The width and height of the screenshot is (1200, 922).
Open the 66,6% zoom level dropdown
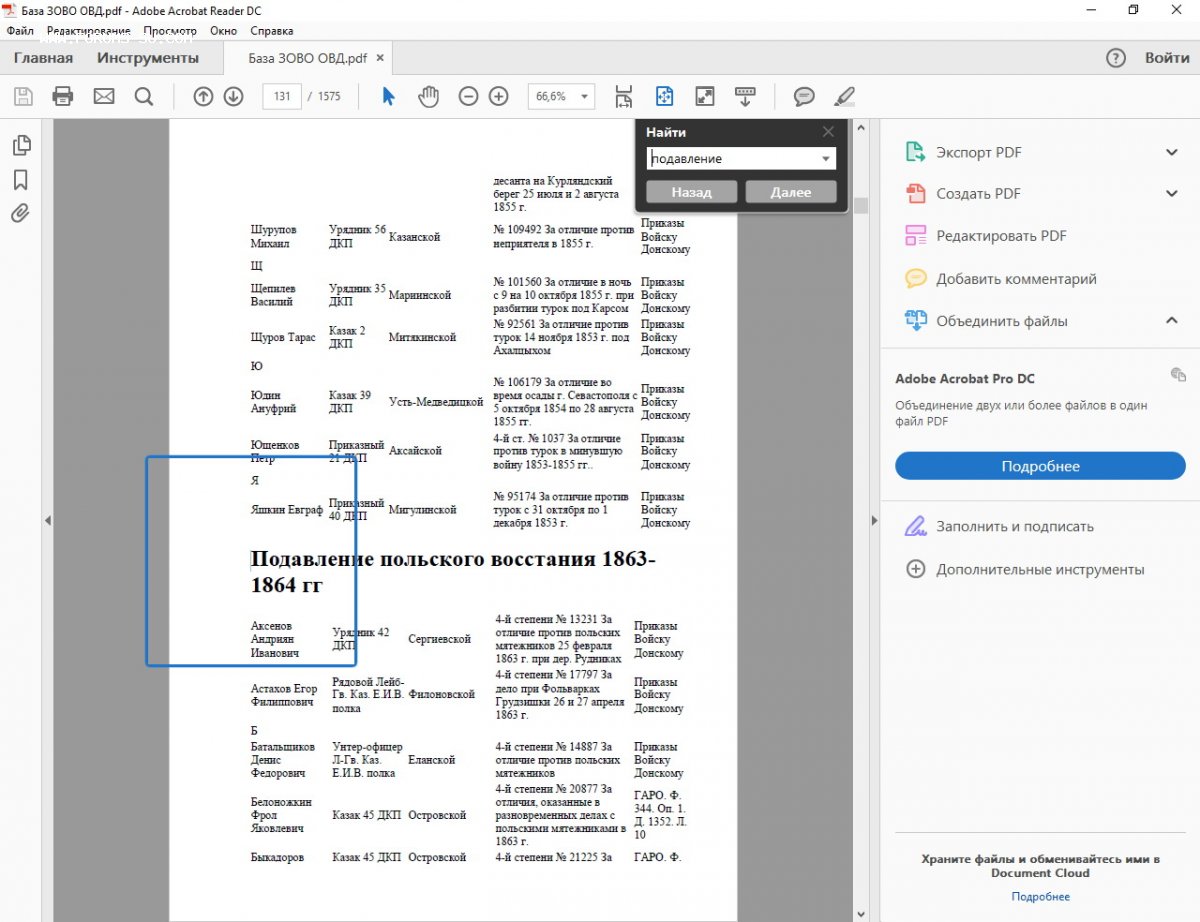pyautogui.click(x=584, y=97)
